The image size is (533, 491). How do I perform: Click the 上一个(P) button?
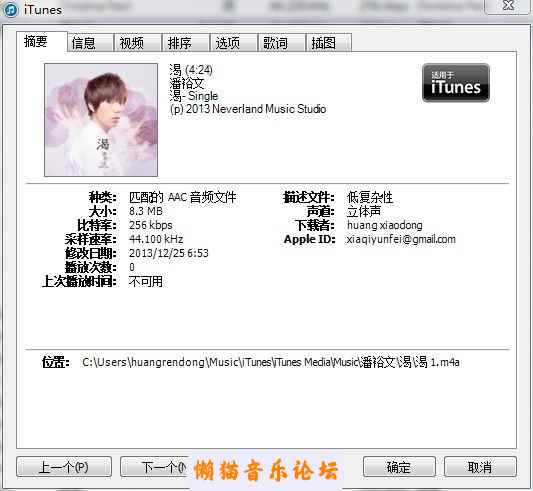[x=64, y=467]
